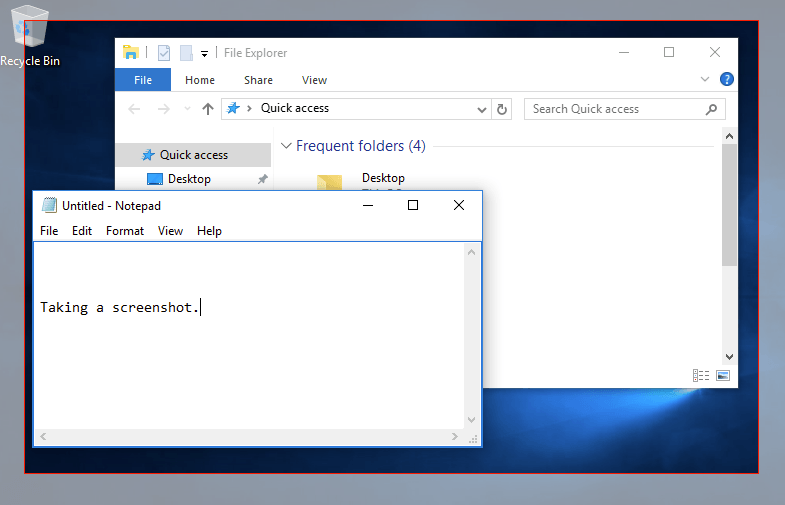785x505 pixels.
Task: Open the Share tab in File Explorer
Action: click(x=258, y=80)
